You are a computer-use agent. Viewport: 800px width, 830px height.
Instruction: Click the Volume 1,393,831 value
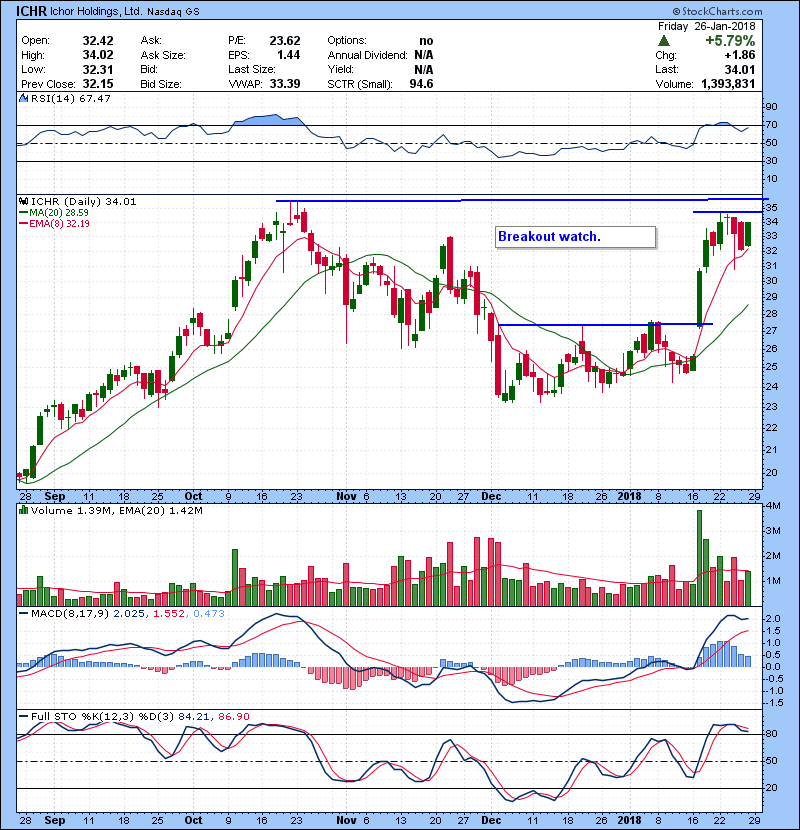coord(728,84)
